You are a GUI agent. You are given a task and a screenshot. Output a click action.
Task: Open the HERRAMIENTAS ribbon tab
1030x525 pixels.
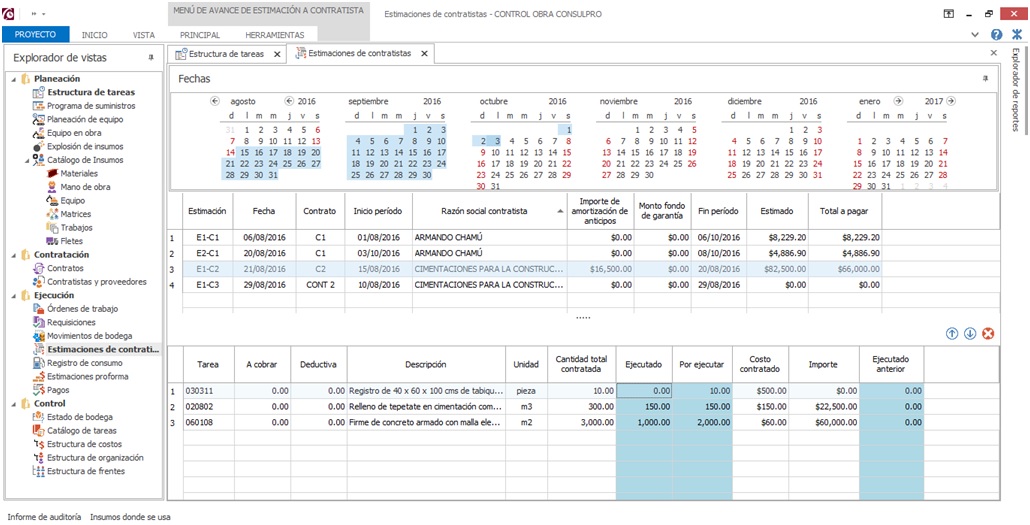275,35
